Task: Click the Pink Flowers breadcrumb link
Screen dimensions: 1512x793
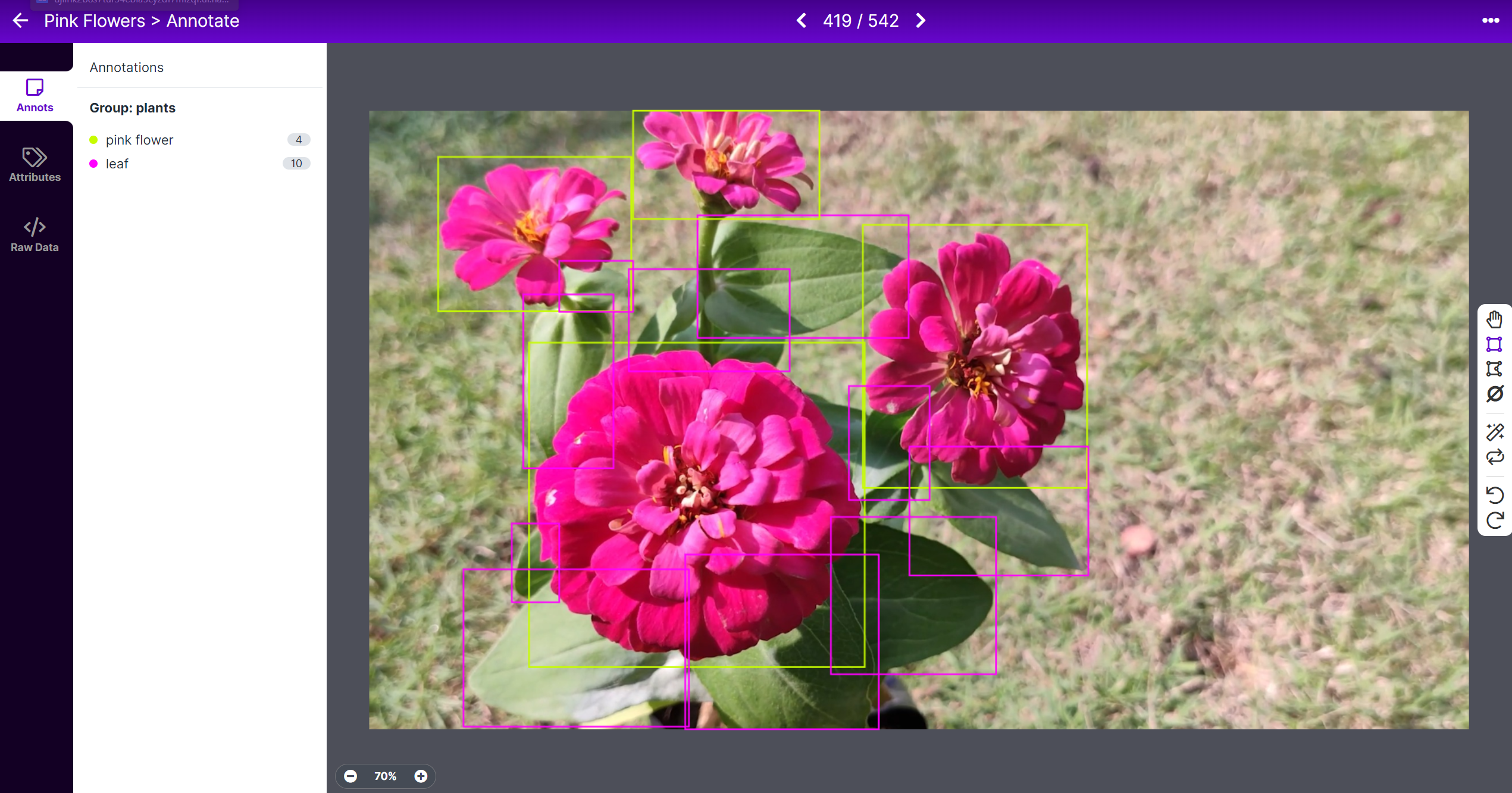Action: pyautogui.click(x=95, y=21)
